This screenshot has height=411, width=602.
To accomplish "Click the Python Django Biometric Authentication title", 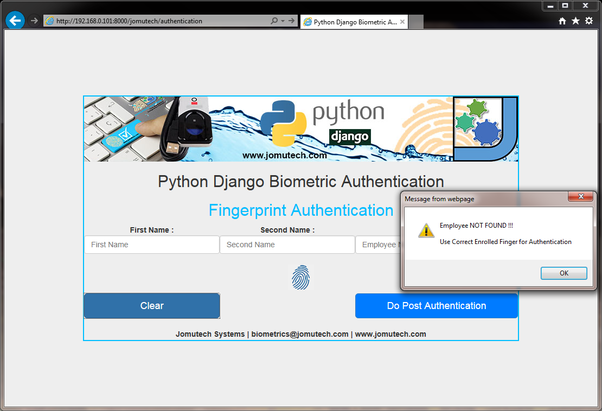I will pos(301,182).
